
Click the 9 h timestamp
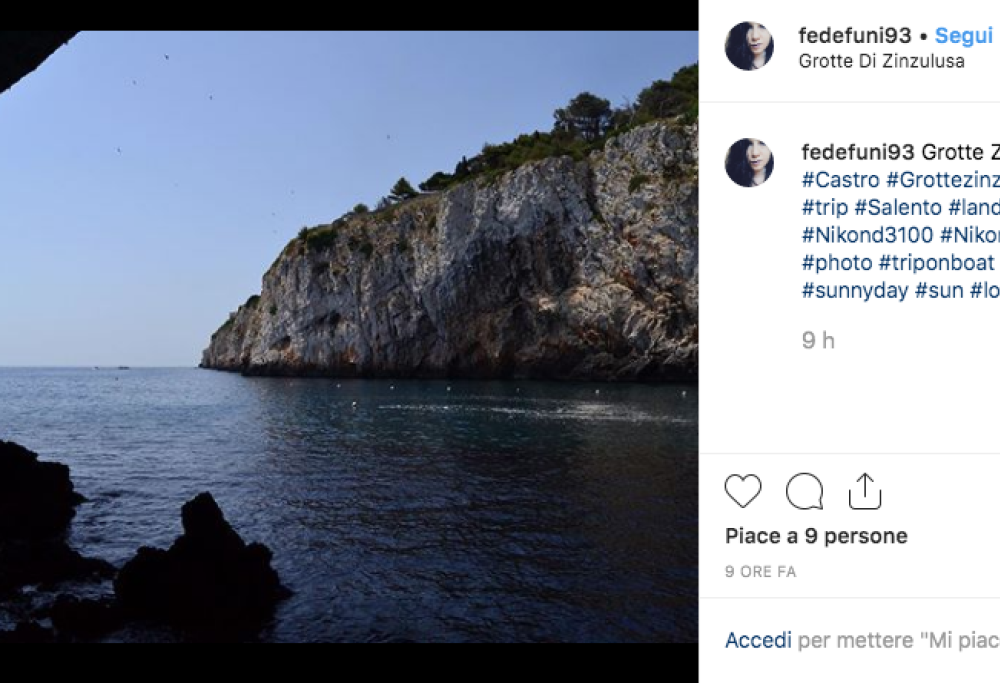click(819, 340)
